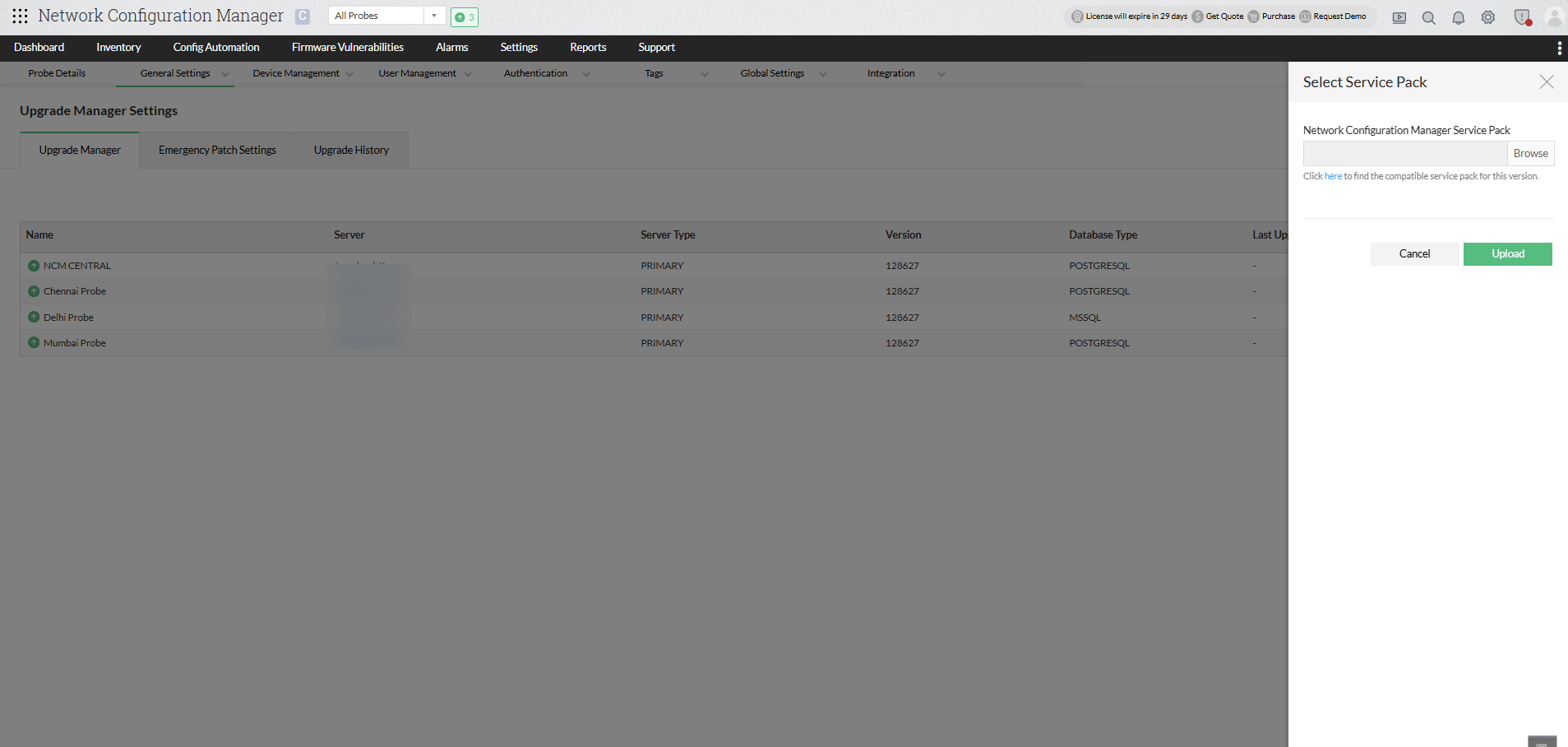Image resolution: width=1568 pixels, height=747 pixels.
Task: Sort by the Database Type column header
Action: coord(1103,235)
